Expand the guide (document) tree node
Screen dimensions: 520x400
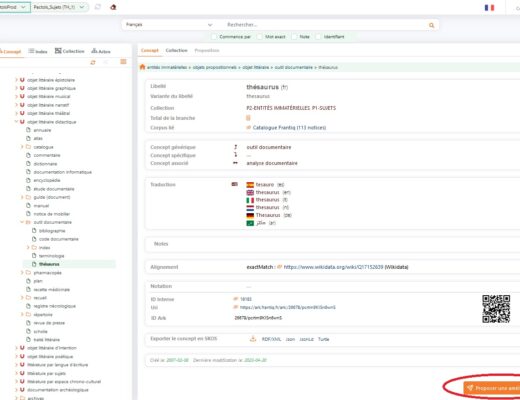pyautogui.click(x=22, y=197)
